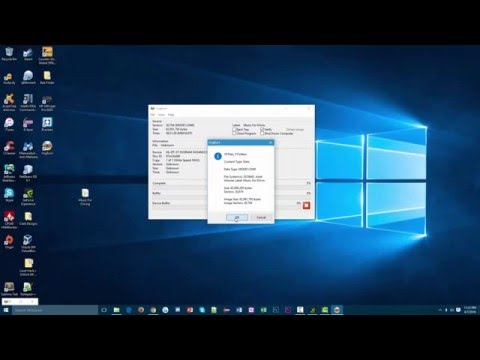
Task: Select the Sublime Text desktop icon
Action: [x=9, y=289]
